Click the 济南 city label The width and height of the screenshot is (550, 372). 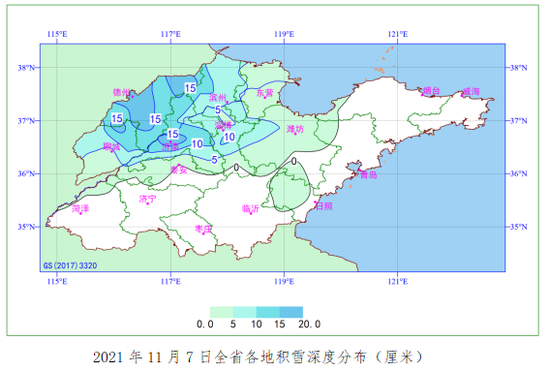click(170, 147)
